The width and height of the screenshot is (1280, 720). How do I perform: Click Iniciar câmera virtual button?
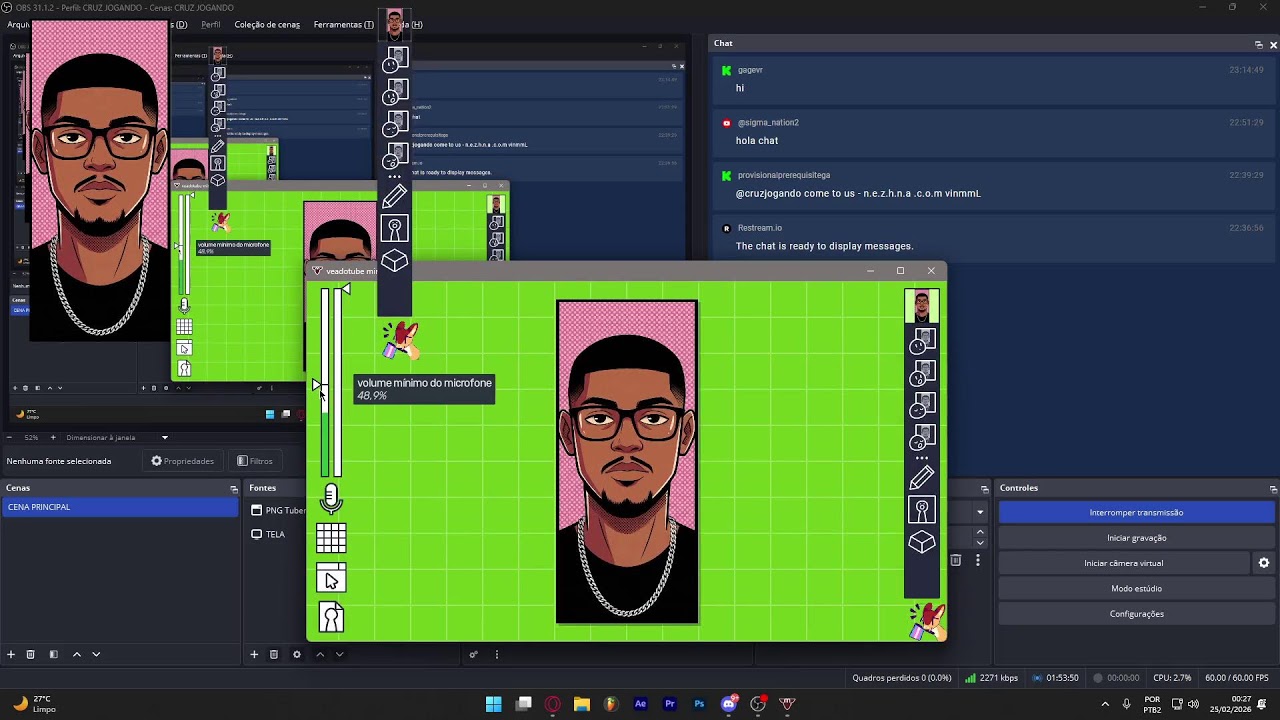tap(1123, 563)
